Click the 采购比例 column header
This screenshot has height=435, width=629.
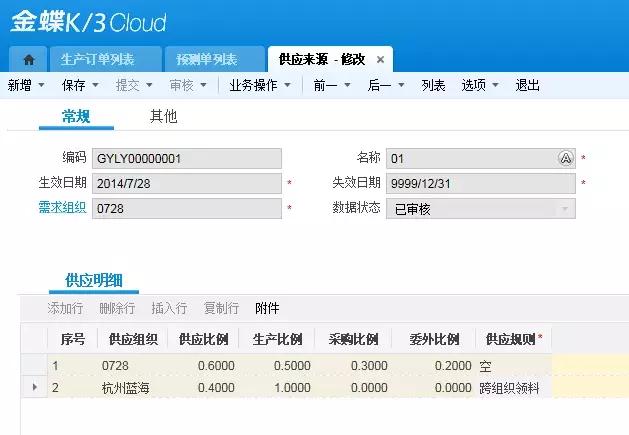click(x=353, y=339)
